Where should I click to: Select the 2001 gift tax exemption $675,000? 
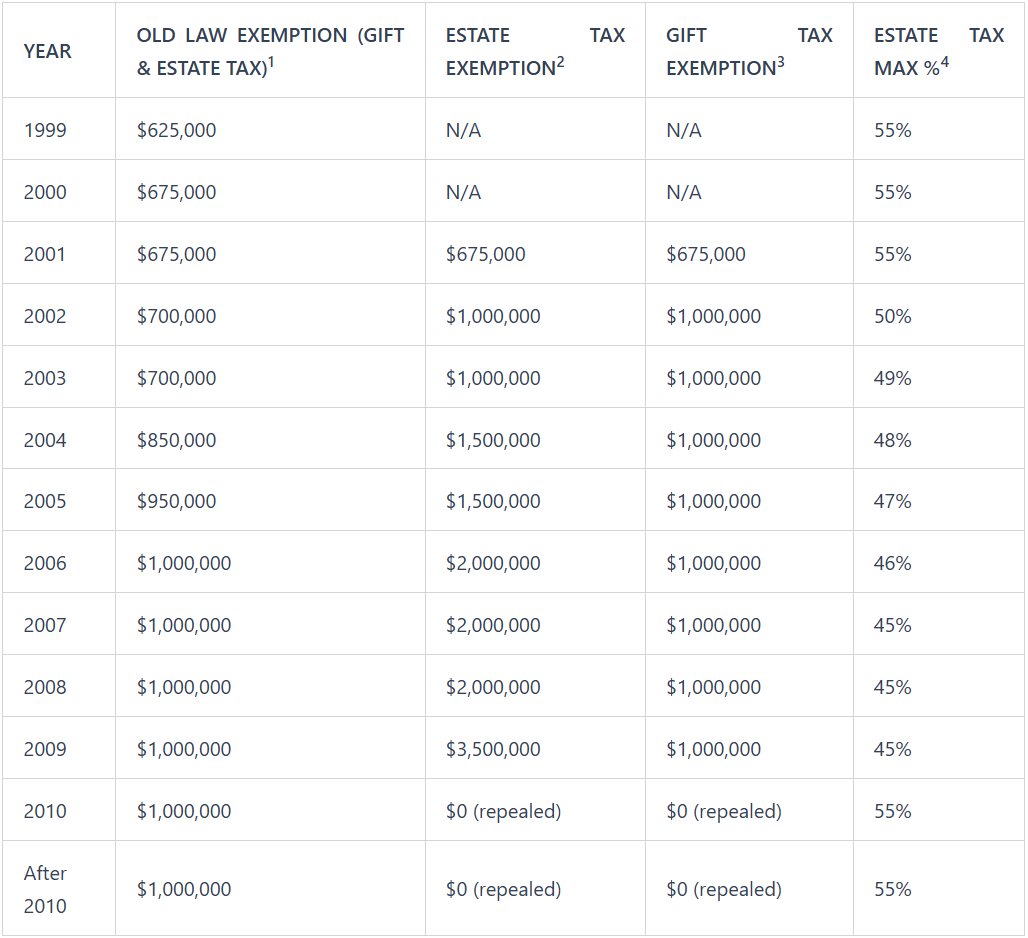[x=706, y=254]
